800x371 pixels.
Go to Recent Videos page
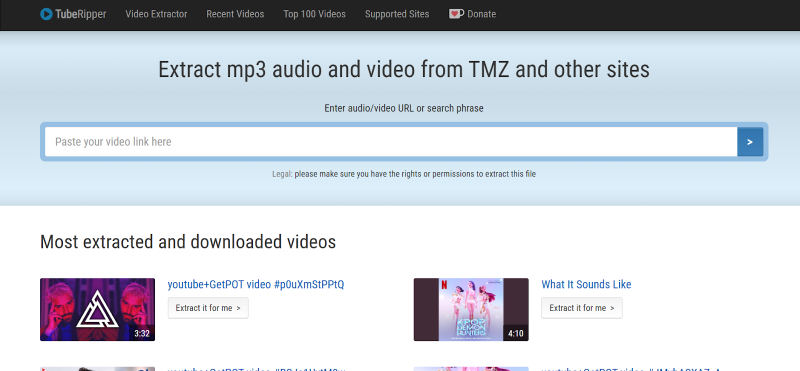coord(235,14)
